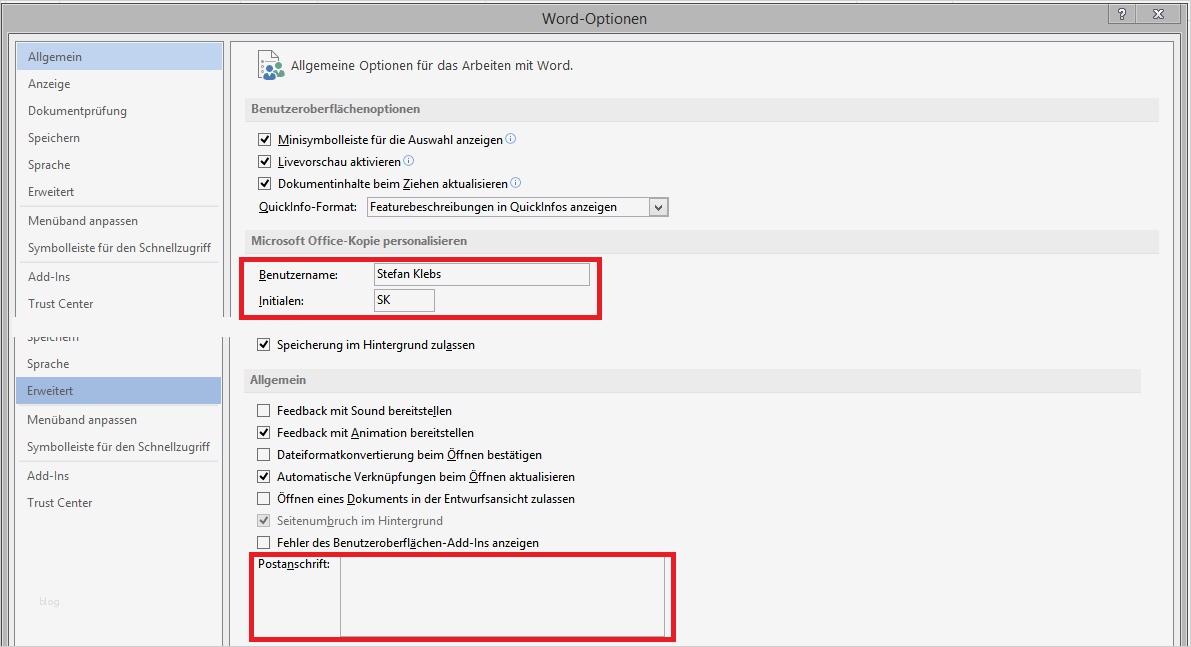This screenshot has height=647, width=1191.
Task: Open the Anzeige category in sidebar
Action: coord(49,84)
